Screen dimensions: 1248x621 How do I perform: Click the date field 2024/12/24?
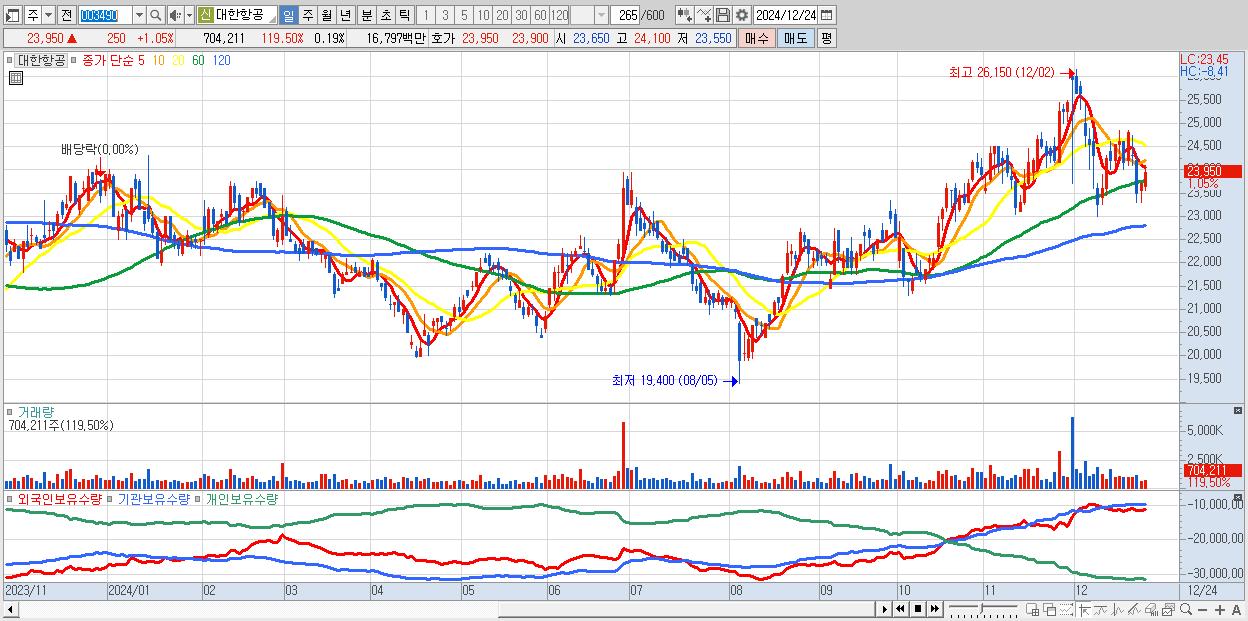(x=786, y=16)
